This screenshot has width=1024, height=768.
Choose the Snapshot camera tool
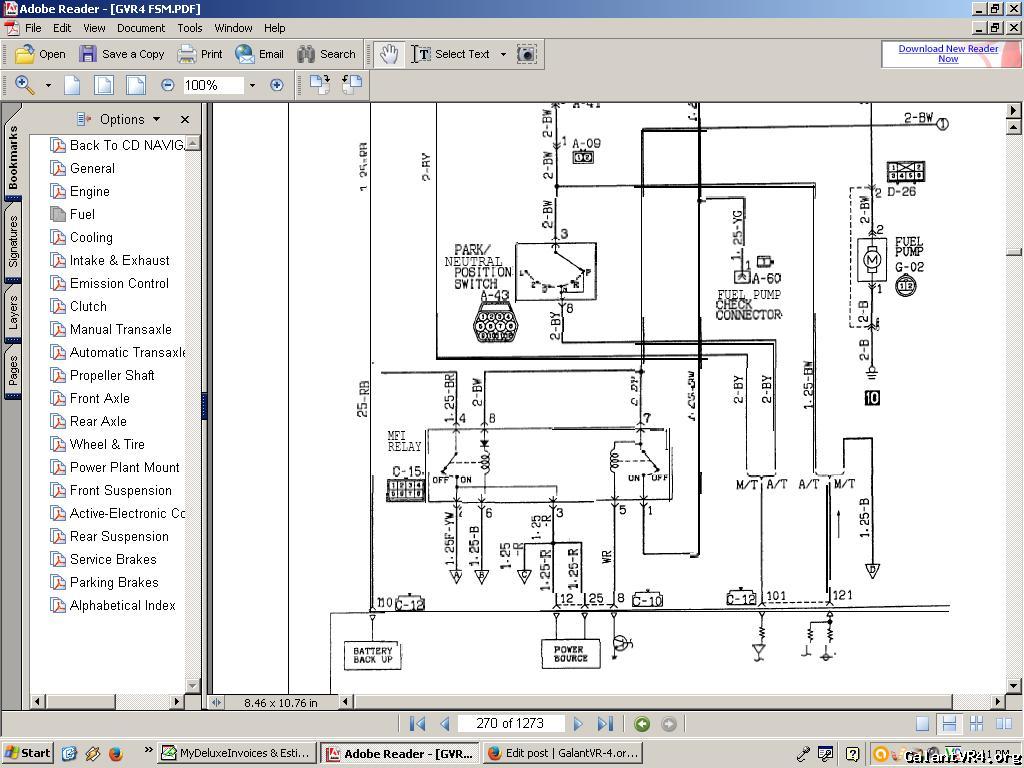(526, 54)
